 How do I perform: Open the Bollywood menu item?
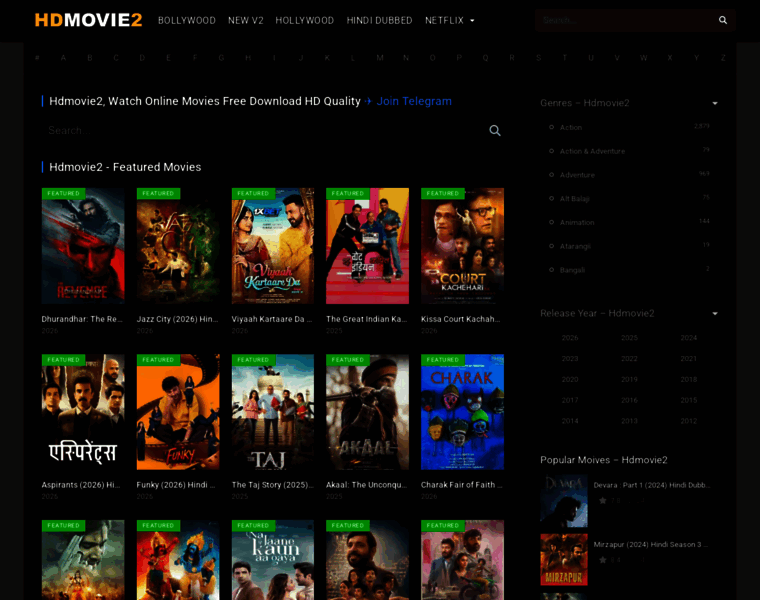tap(187, 20)
